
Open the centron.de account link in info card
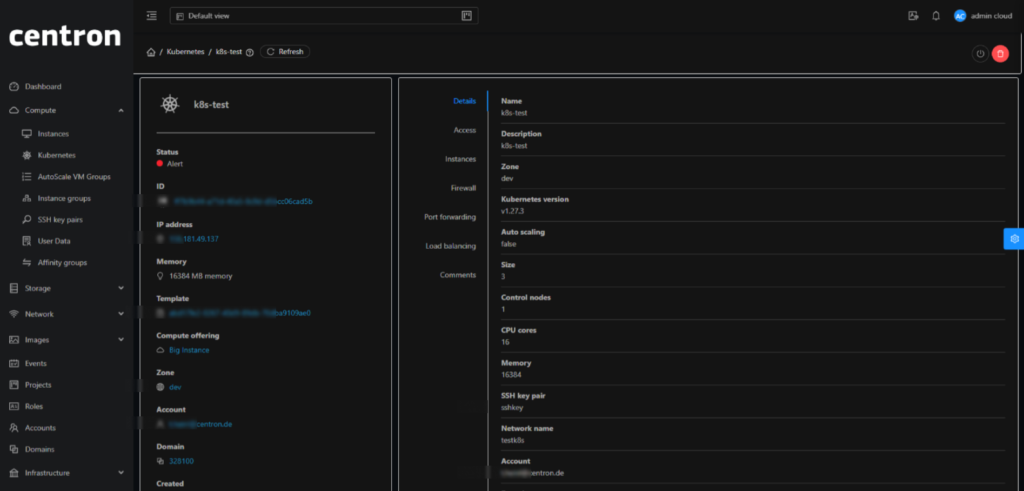pyautogui.click(x=200, y=424)
